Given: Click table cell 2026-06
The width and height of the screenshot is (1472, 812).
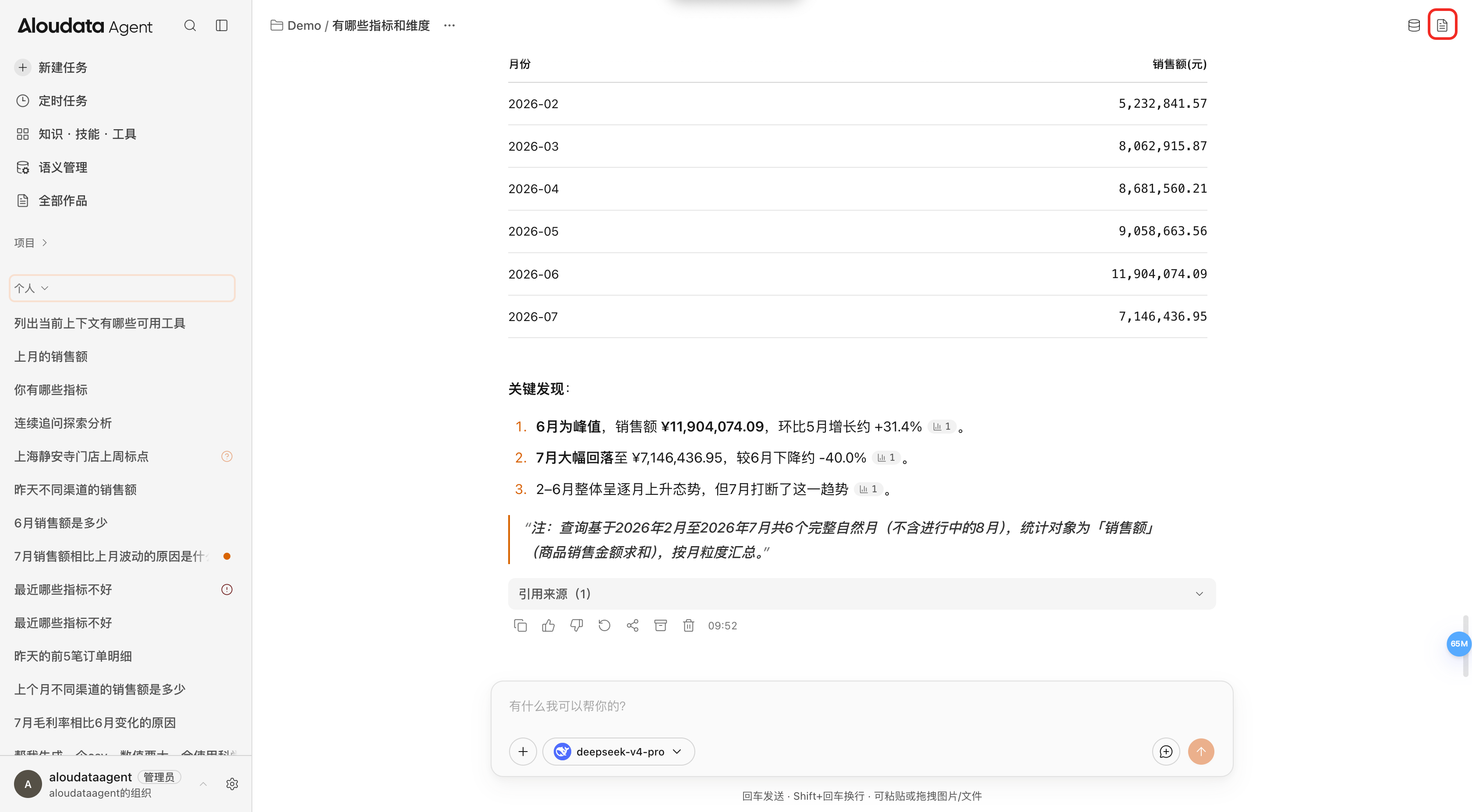Looking at the screenshot, I should [533, 274].
